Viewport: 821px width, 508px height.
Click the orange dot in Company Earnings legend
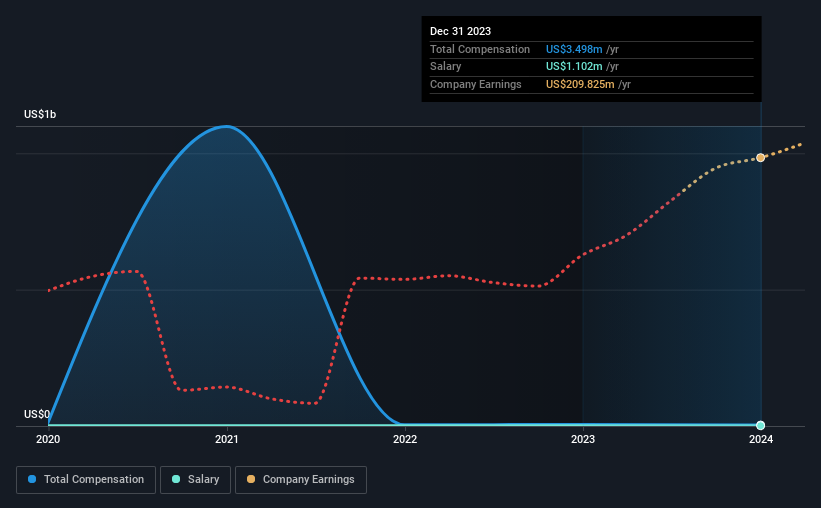click(x=251, y=479)
